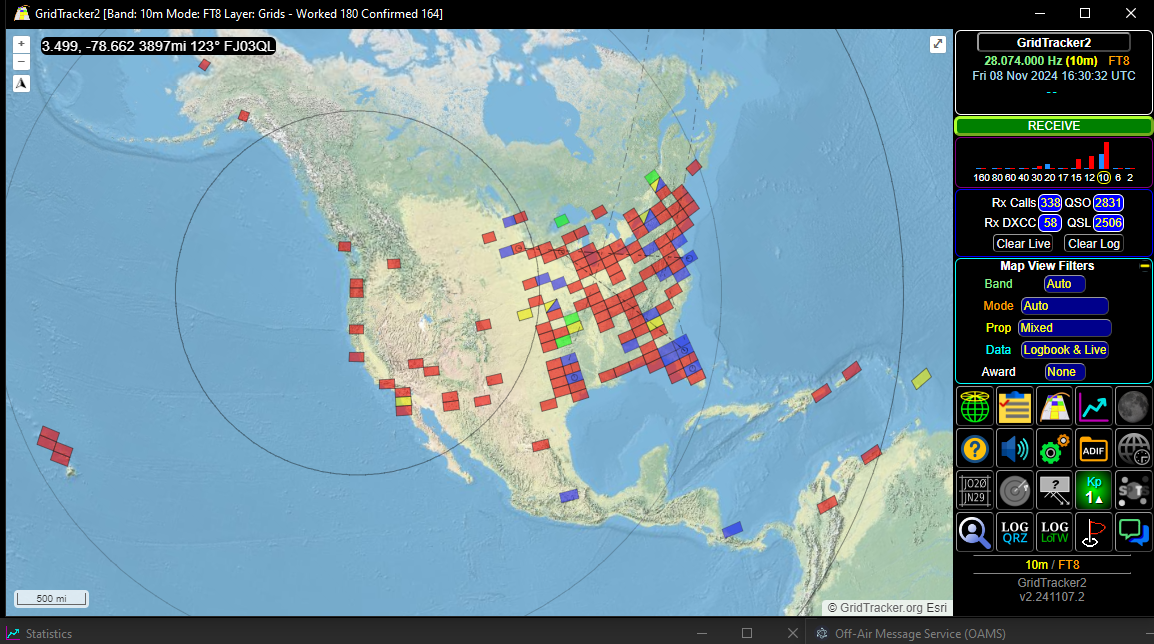This screenshot has height=644, width=1154.
Task: Open the Log QRZ button
Action: click(1015, 532)
